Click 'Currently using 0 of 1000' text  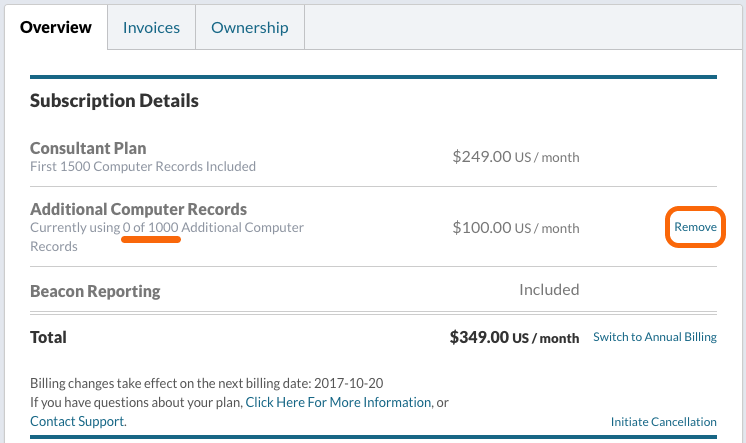104,227
